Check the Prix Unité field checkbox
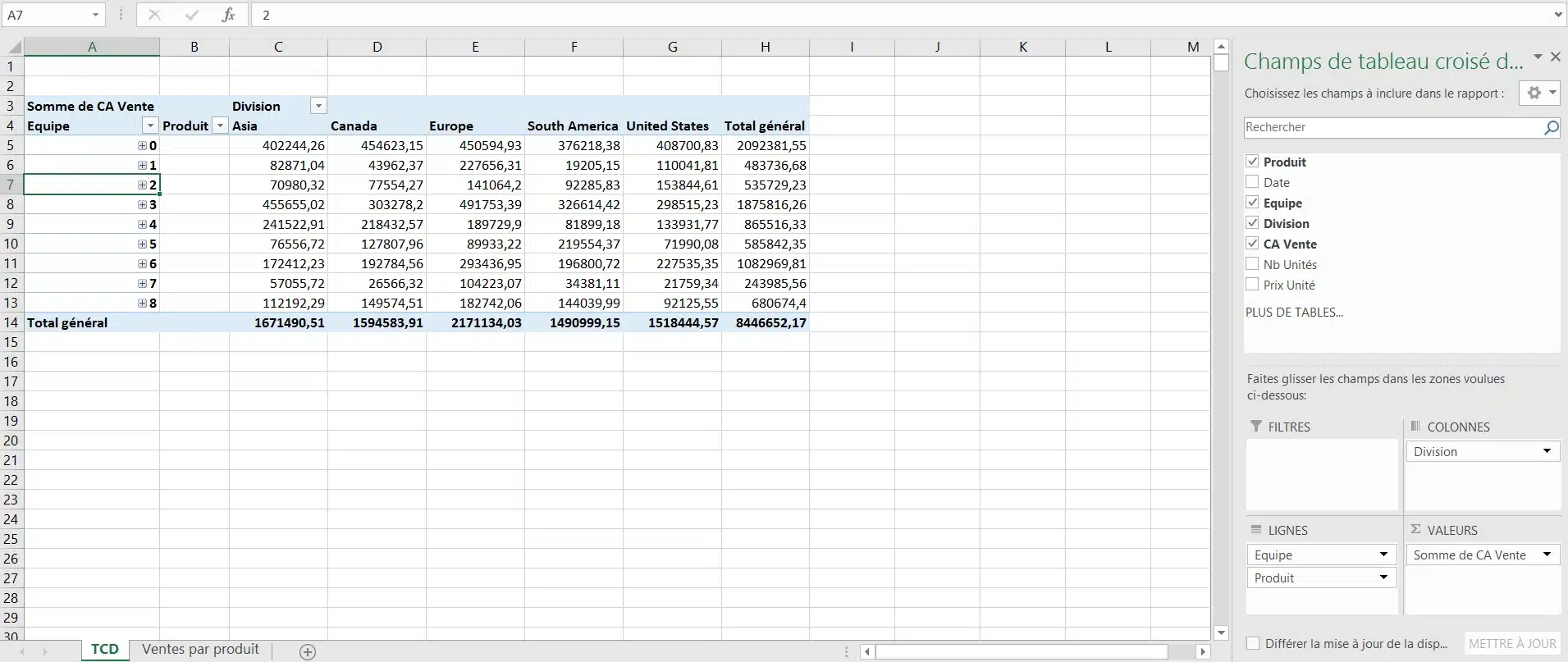Image resolution: width=1568 pixels, height=662 pixels. click(x=1252, y=285)
